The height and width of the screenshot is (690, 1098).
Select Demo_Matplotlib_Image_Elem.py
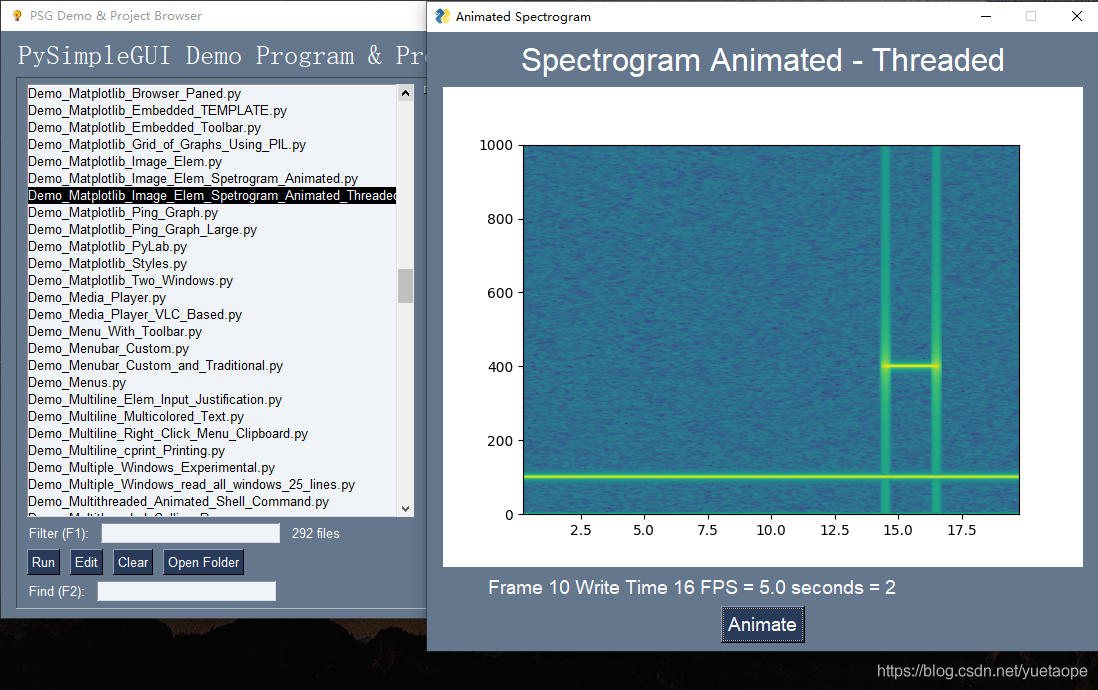[211, 161]
